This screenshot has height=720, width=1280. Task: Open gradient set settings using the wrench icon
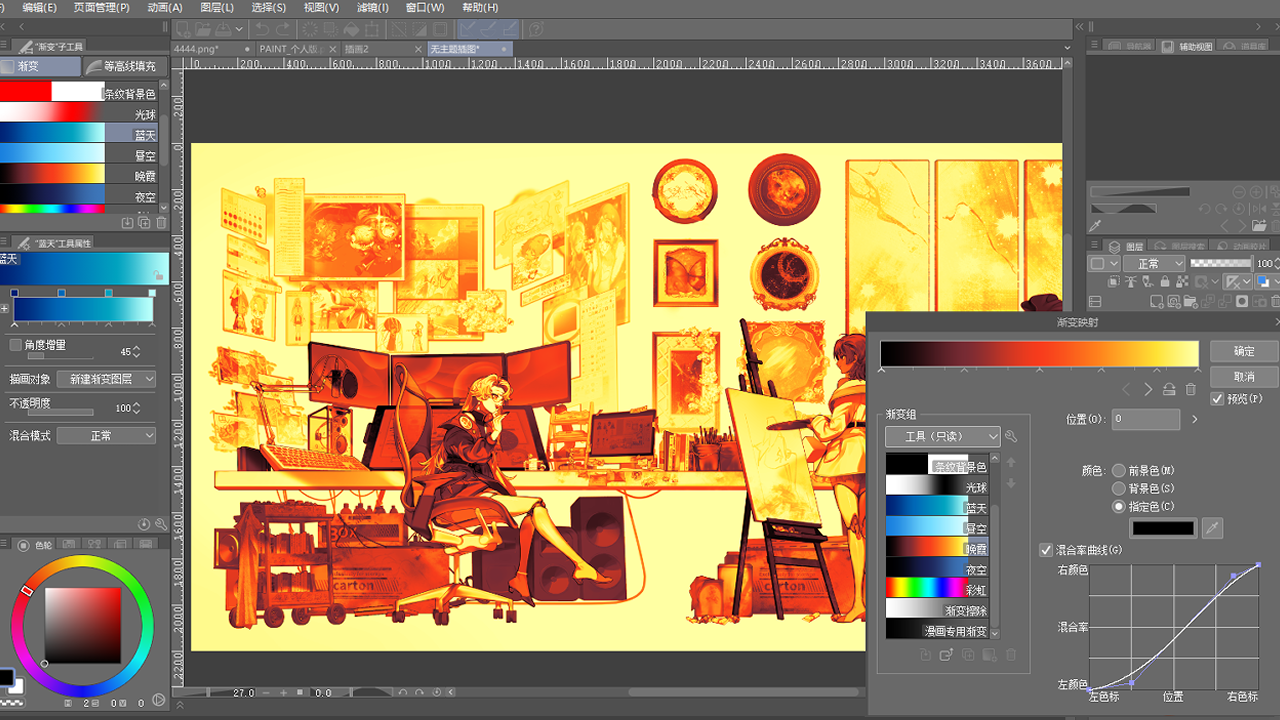point(1011,436)
